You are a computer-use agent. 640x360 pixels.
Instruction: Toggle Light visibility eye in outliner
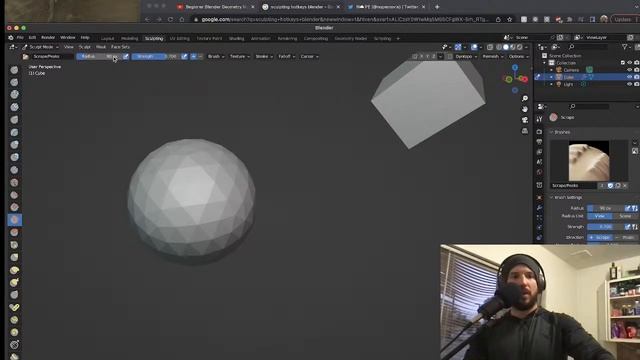pos(629,84)
